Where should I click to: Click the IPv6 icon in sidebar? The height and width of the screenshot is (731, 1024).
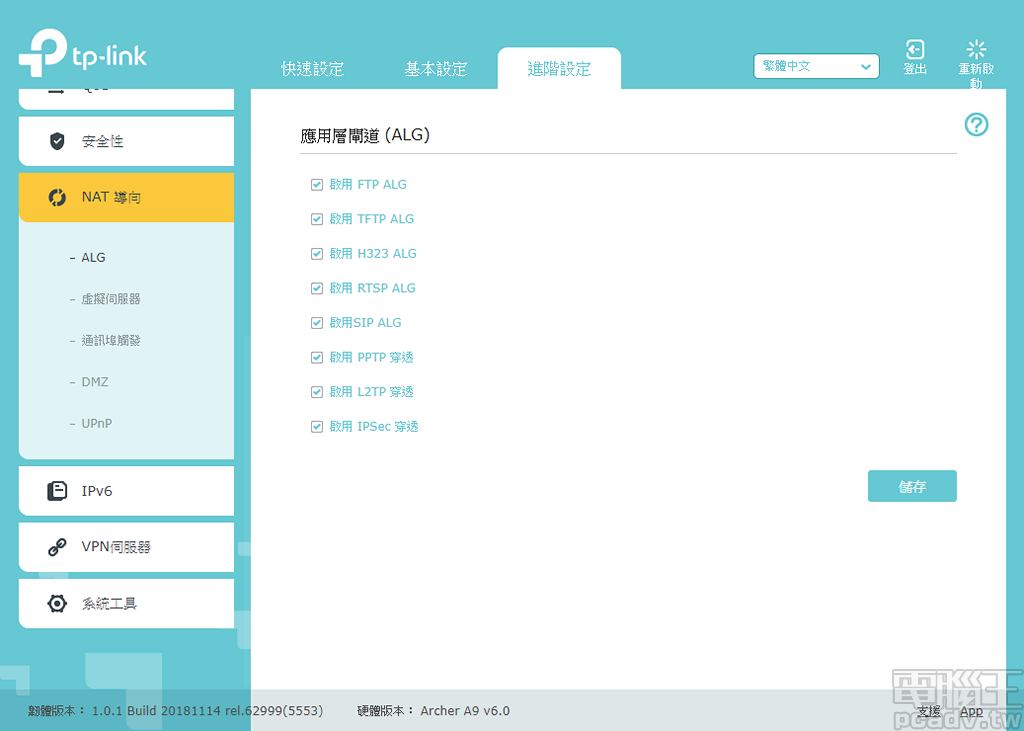click(57, 491)
